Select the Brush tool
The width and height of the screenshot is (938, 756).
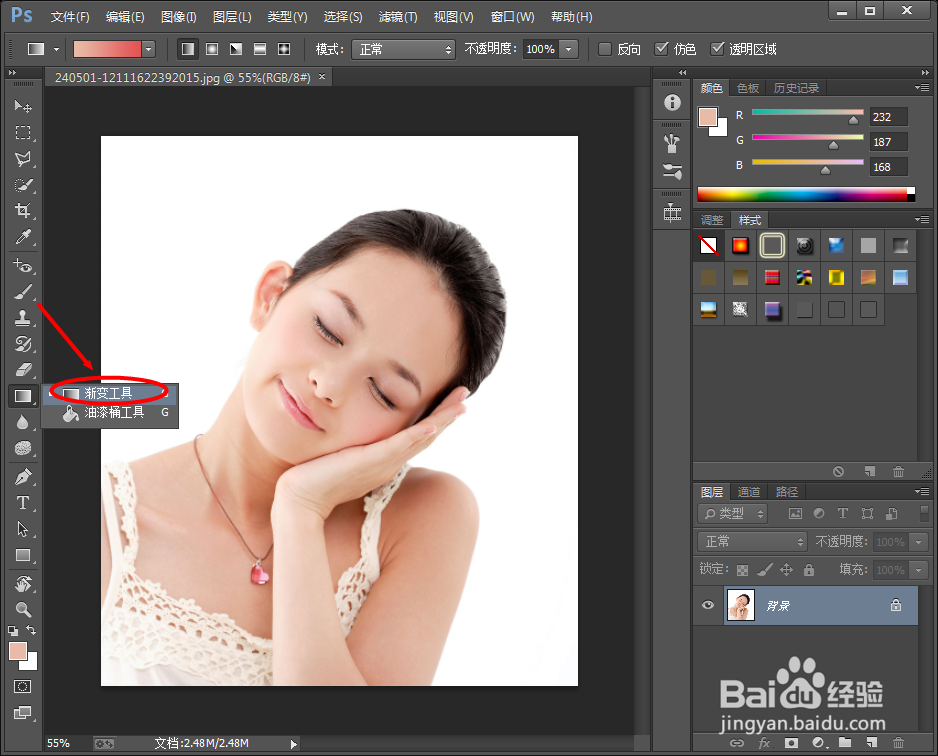[23, 291]
